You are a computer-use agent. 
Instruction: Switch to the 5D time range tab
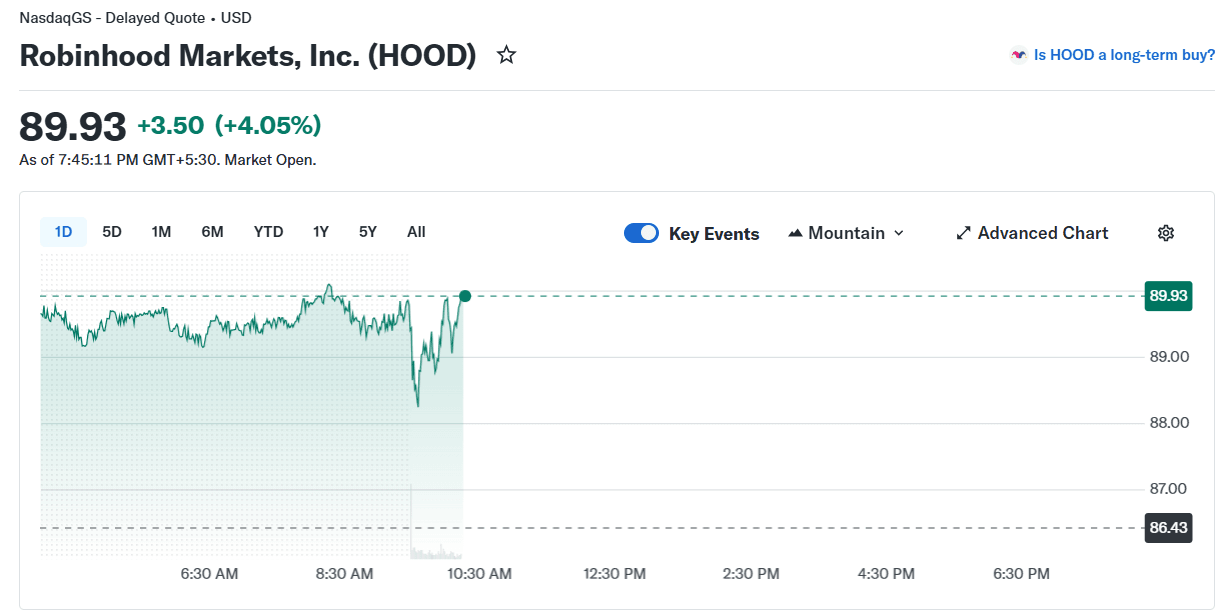[x=111, y=231]
